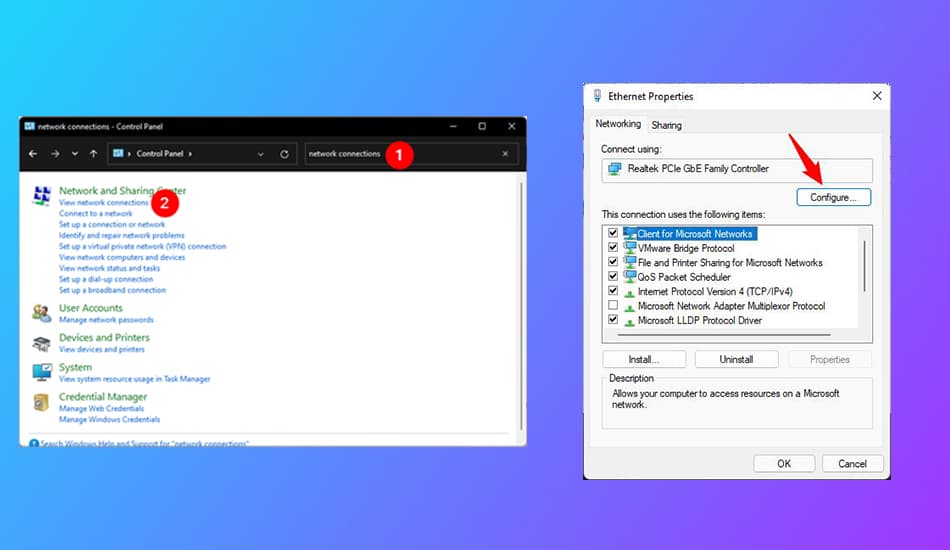Switch to the Networking tab
Image resolution: width=950 pixels, height=550 pixels.
[617, 124]
